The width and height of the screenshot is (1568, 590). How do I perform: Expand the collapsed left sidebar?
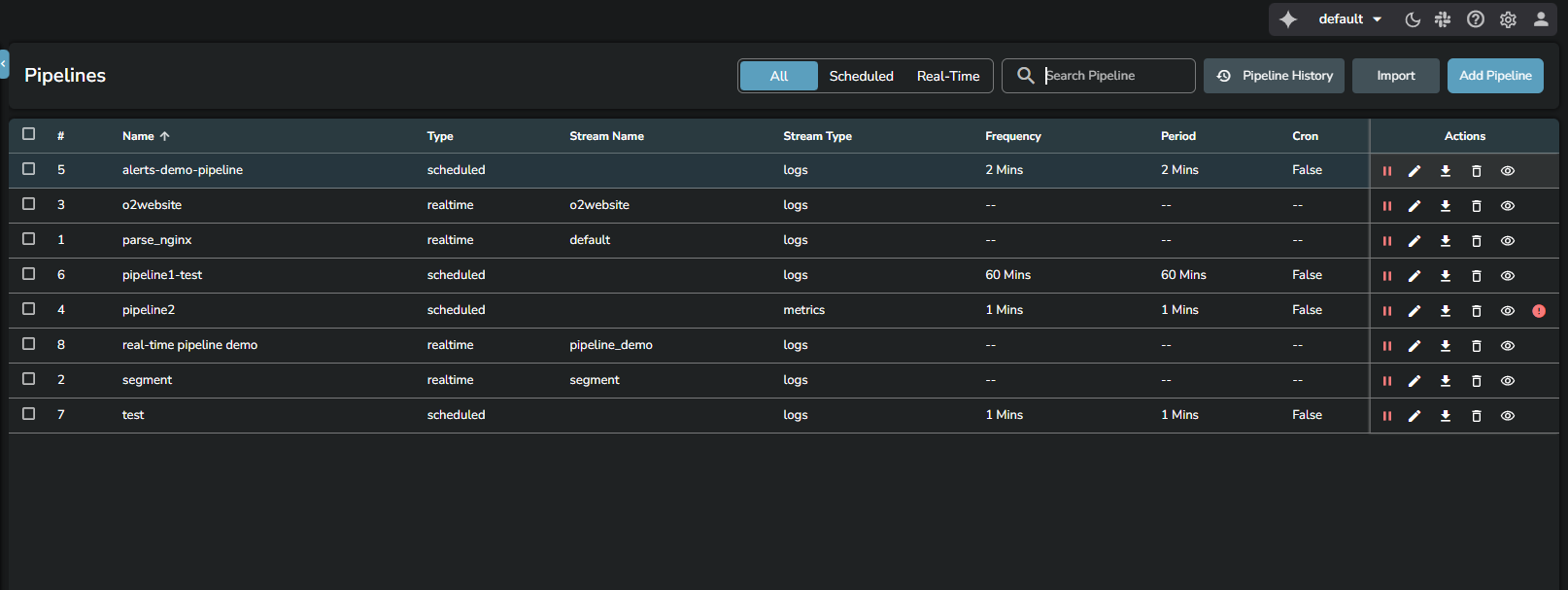pos(4,63)
